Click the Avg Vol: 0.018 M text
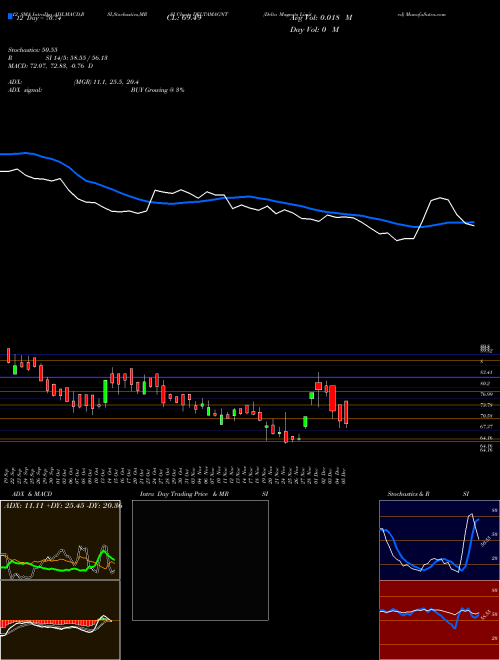The width and height of the screenshot is (500, 660). pyautogui.click(x=321, y=18)
